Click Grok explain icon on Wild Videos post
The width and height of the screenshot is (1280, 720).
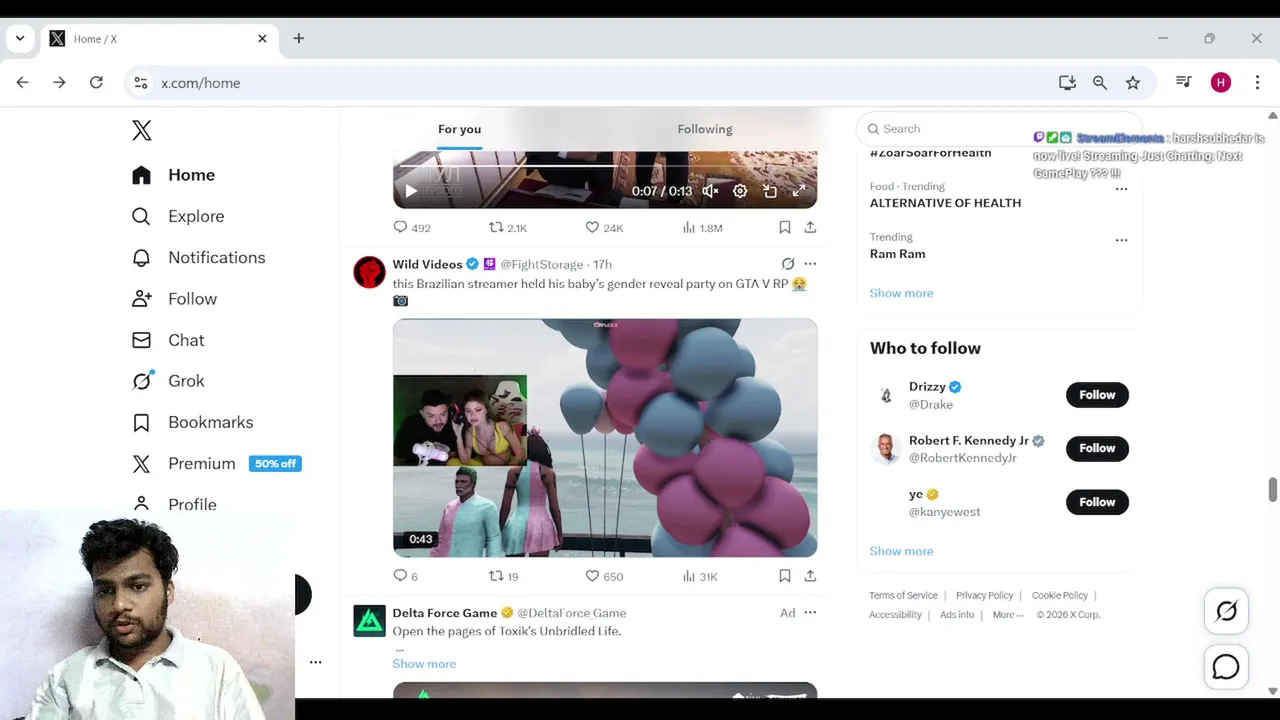coord(788,264)
